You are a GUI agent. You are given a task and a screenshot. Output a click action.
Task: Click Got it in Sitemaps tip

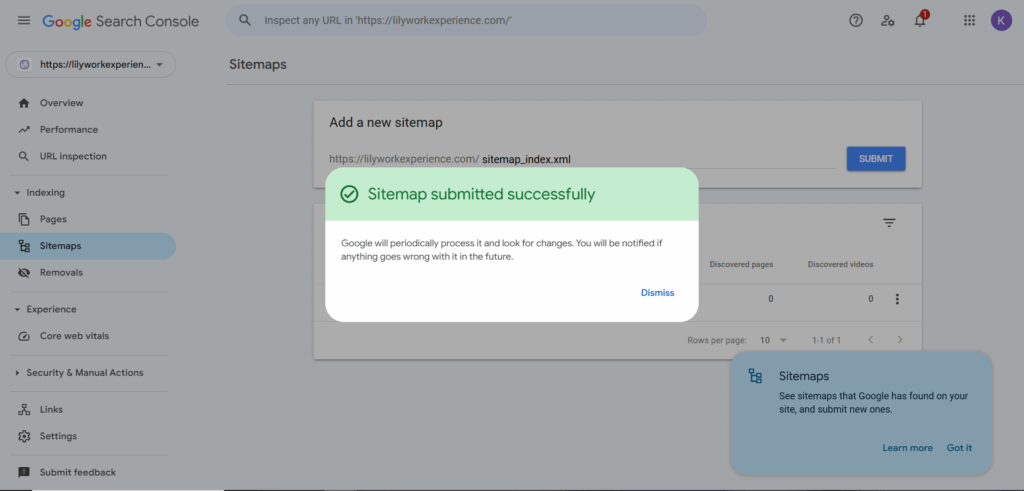(959, 448)
